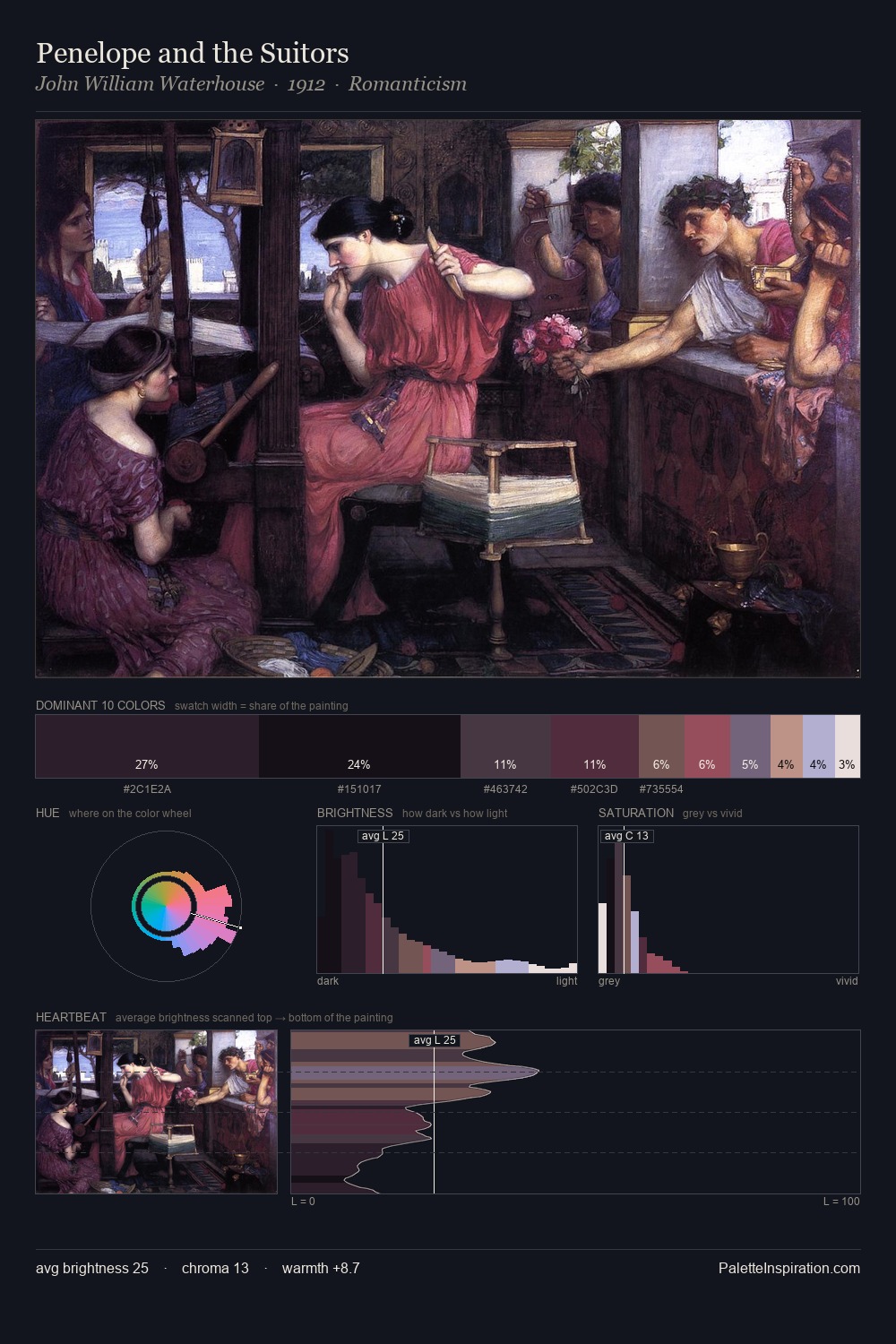Click the avg L 25 label in Brightness histogram
Image resolution: width=896 pixels, height=1344 pixels.
coord(383,836)
